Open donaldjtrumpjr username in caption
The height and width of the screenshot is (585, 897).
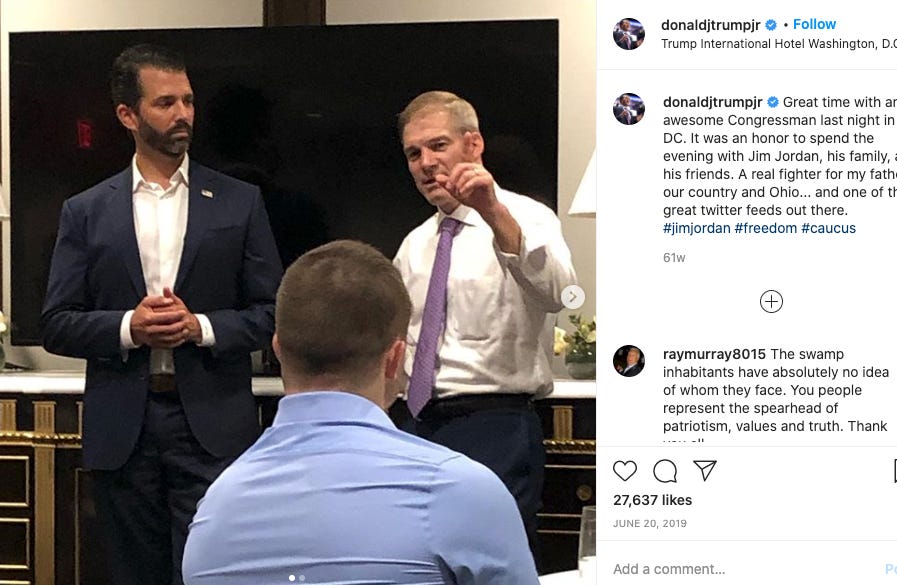pos(712,102)
